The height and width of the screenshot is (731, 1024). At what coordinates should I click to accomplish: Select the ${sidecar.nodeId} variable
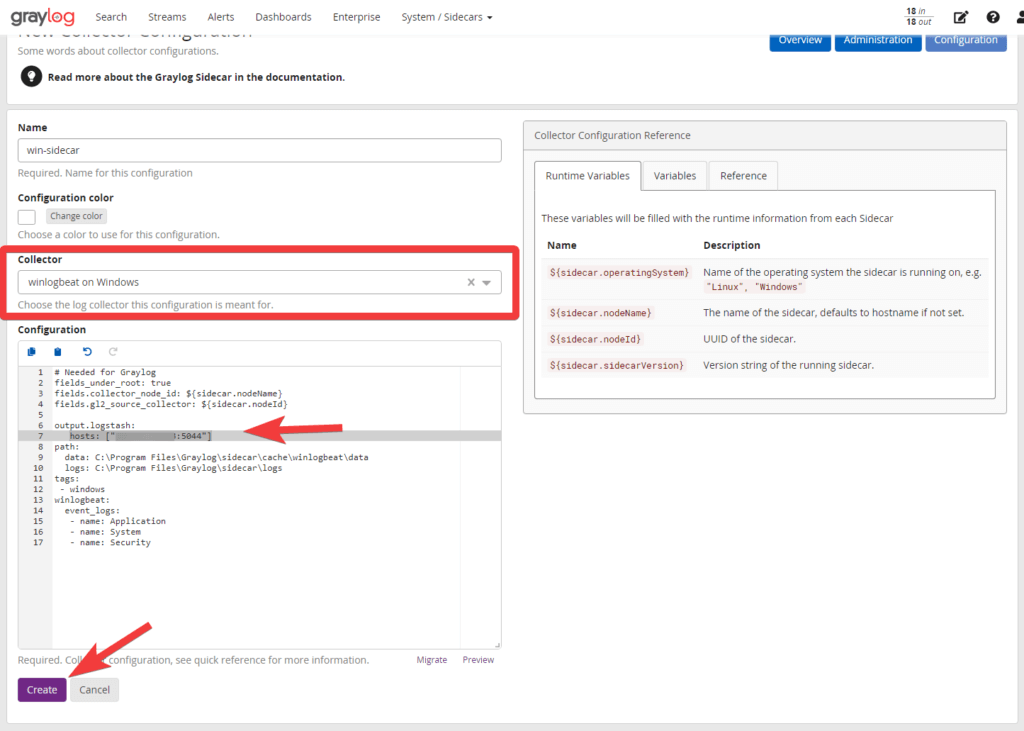click(x=595, y=339)
